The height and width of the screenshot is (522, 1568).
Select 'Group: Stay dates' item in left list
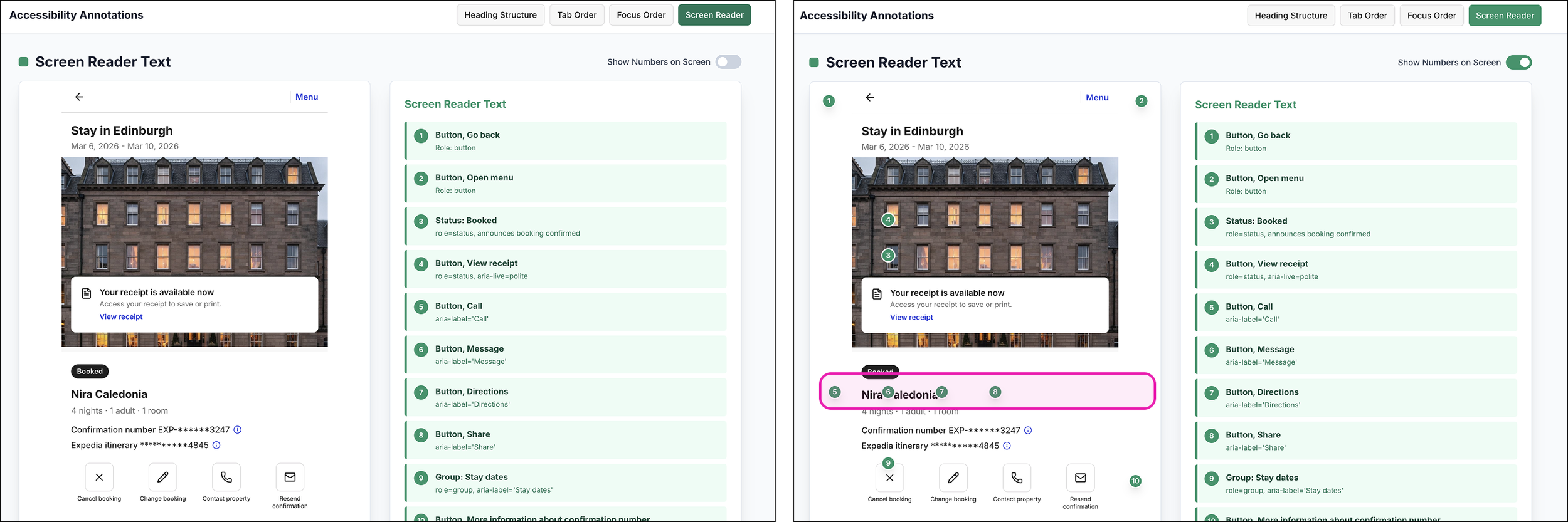point(566,483)
